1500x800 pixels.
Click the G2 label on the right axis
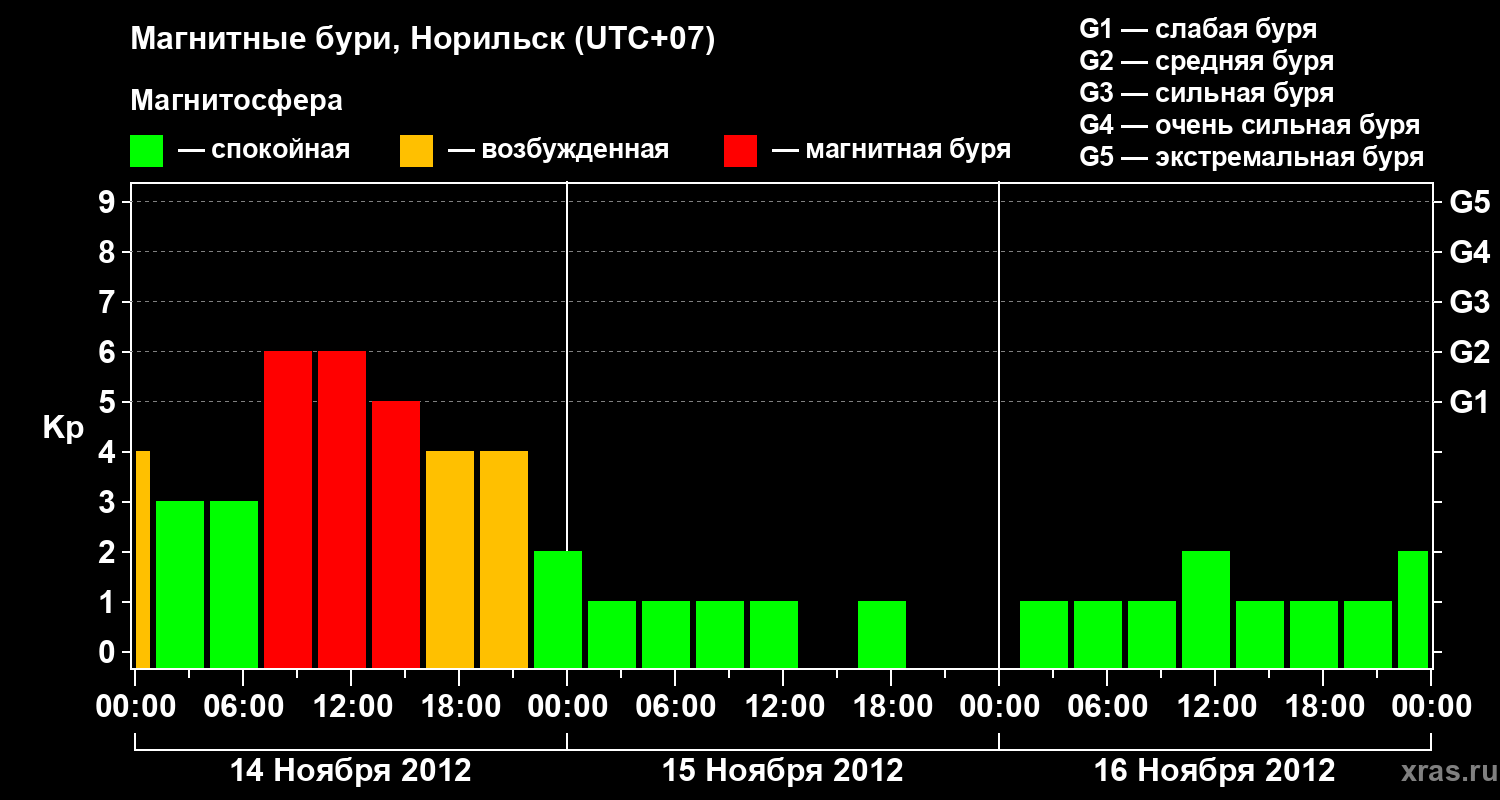click(x=1469, y=352)
